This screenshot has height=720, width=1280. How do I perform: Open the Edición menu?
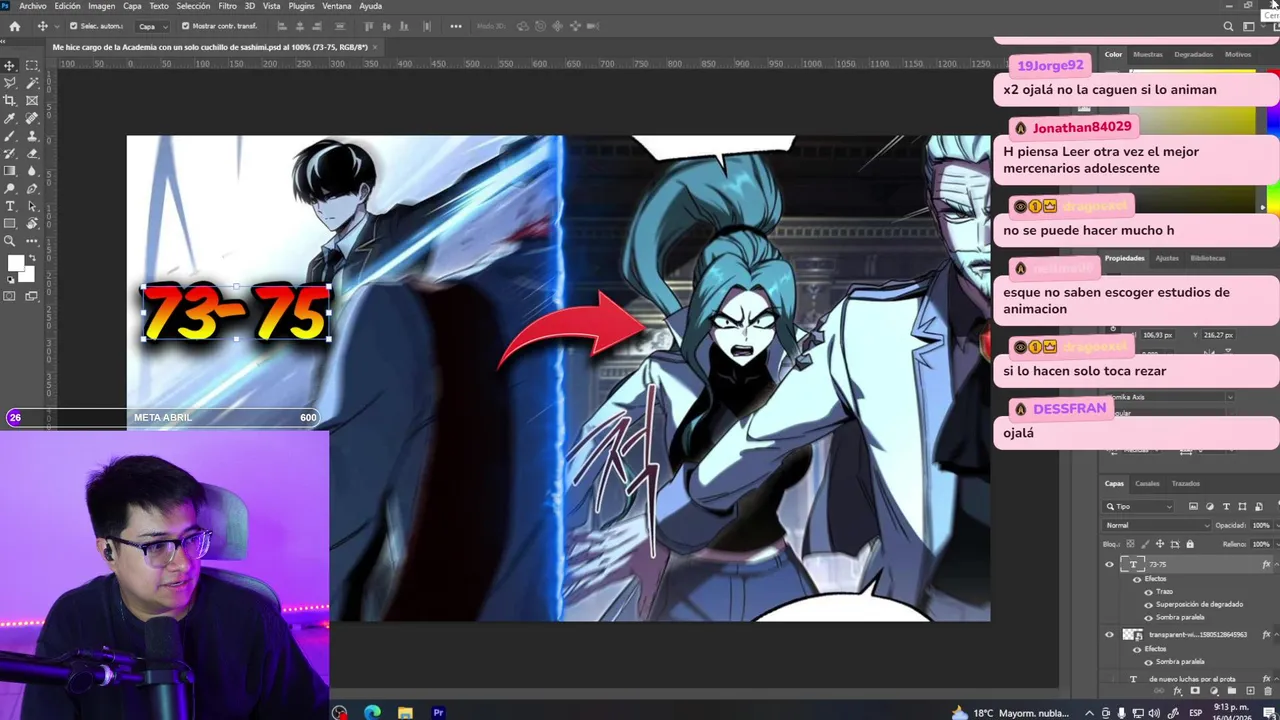click(x=68, y=6)
